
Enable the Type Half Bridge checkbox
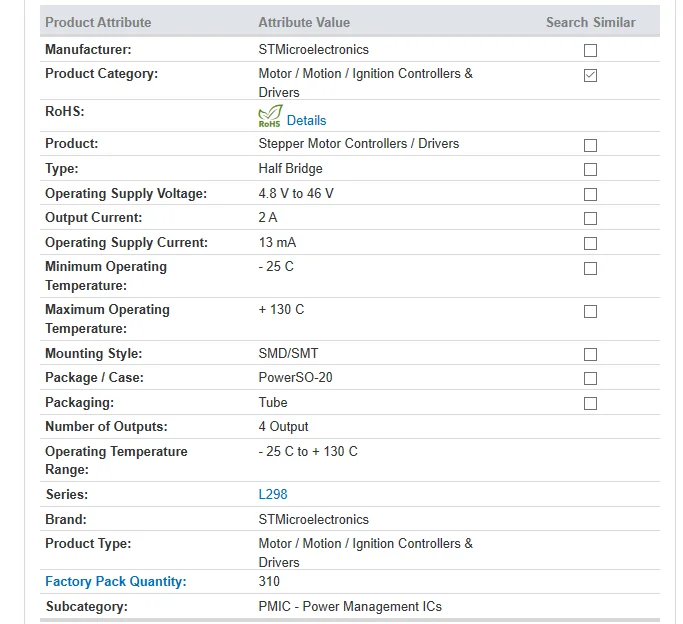(x=590, y=169)
